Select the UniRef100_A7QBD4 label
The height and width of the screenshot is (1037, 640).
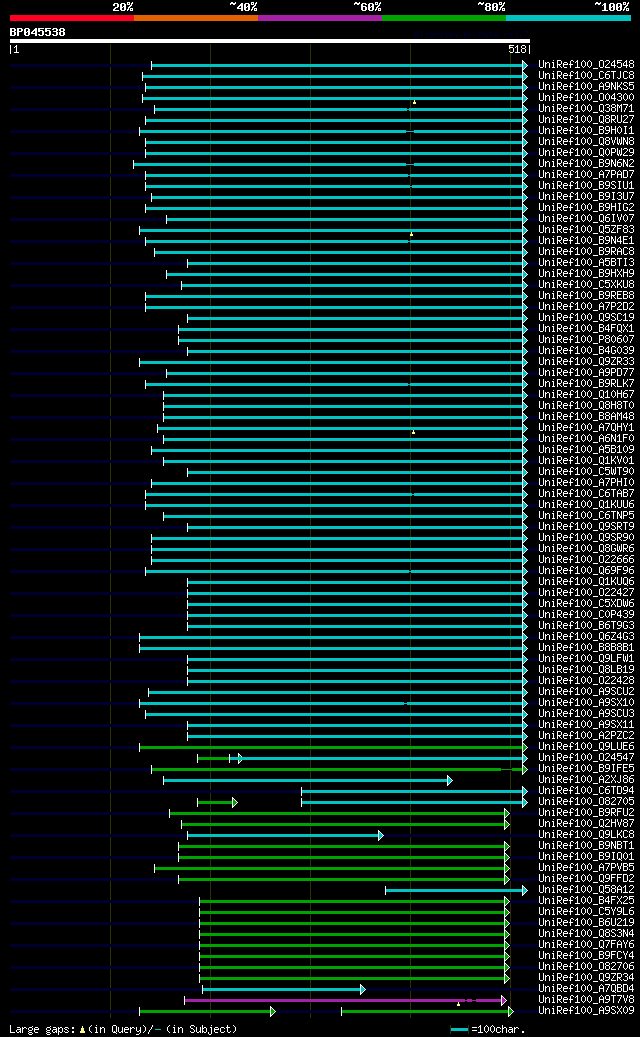click(x=586, y=989)
